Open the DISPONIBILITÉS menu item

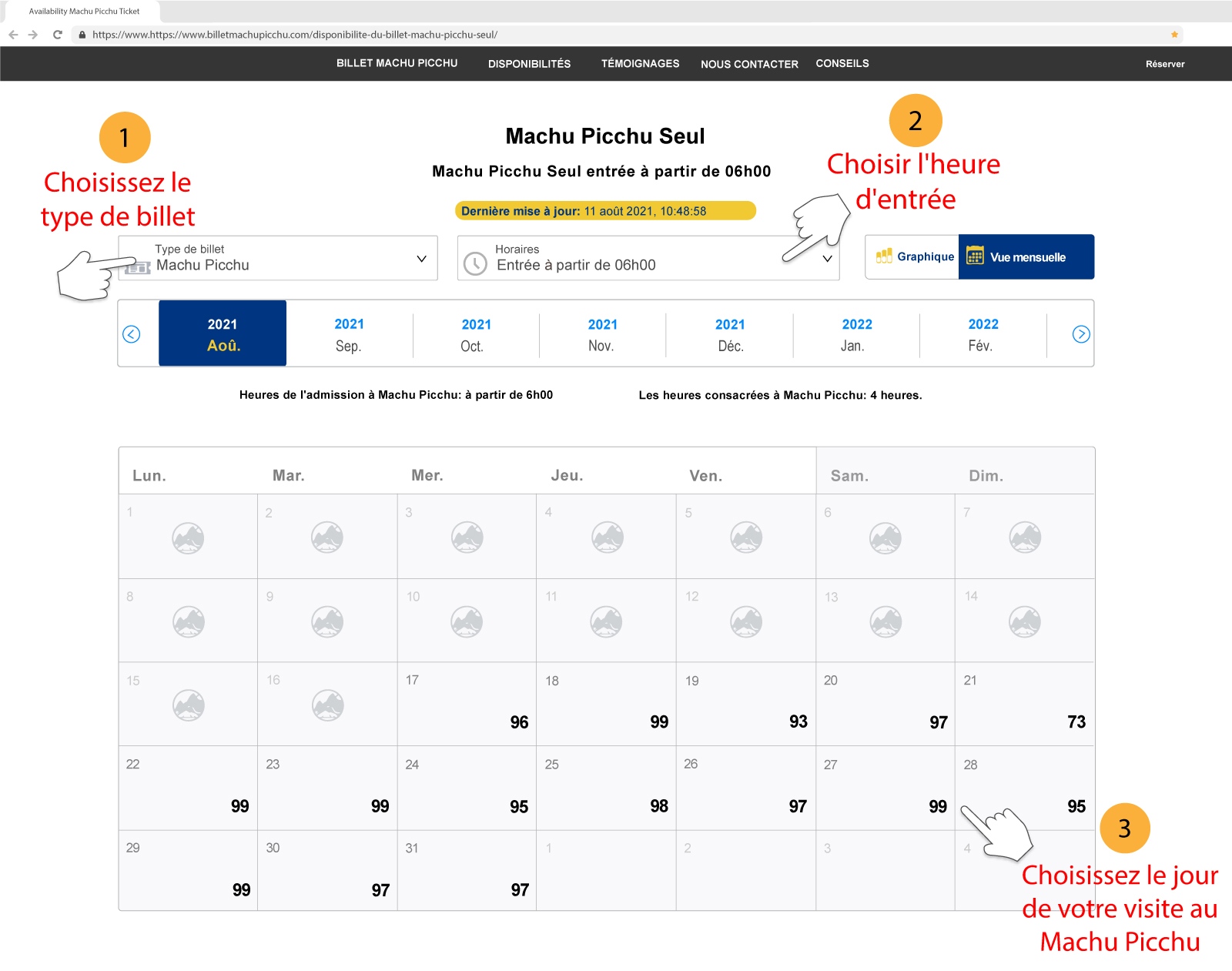529,64
